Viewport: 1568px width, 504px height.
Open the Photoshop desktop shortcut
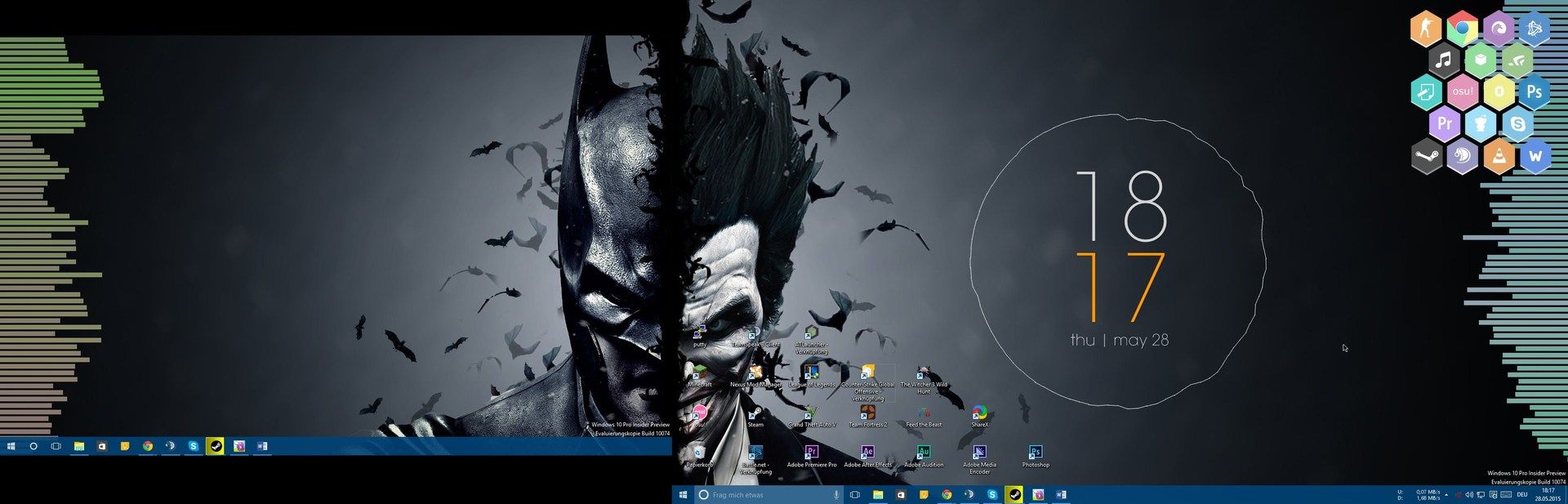pyautogui.click(x=1035, y=453)
